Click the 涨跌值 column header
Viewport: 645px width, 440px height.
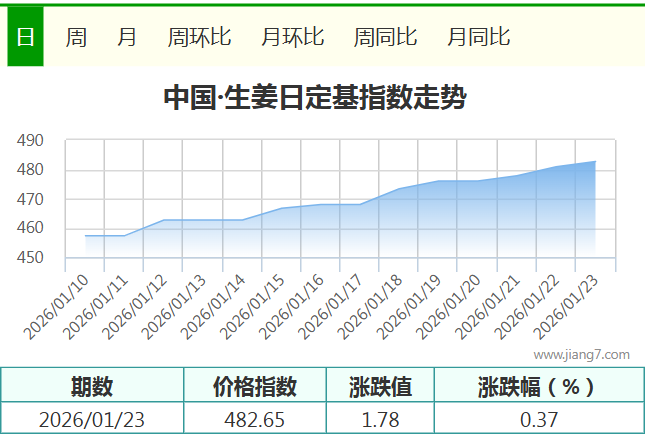(380, 386)
